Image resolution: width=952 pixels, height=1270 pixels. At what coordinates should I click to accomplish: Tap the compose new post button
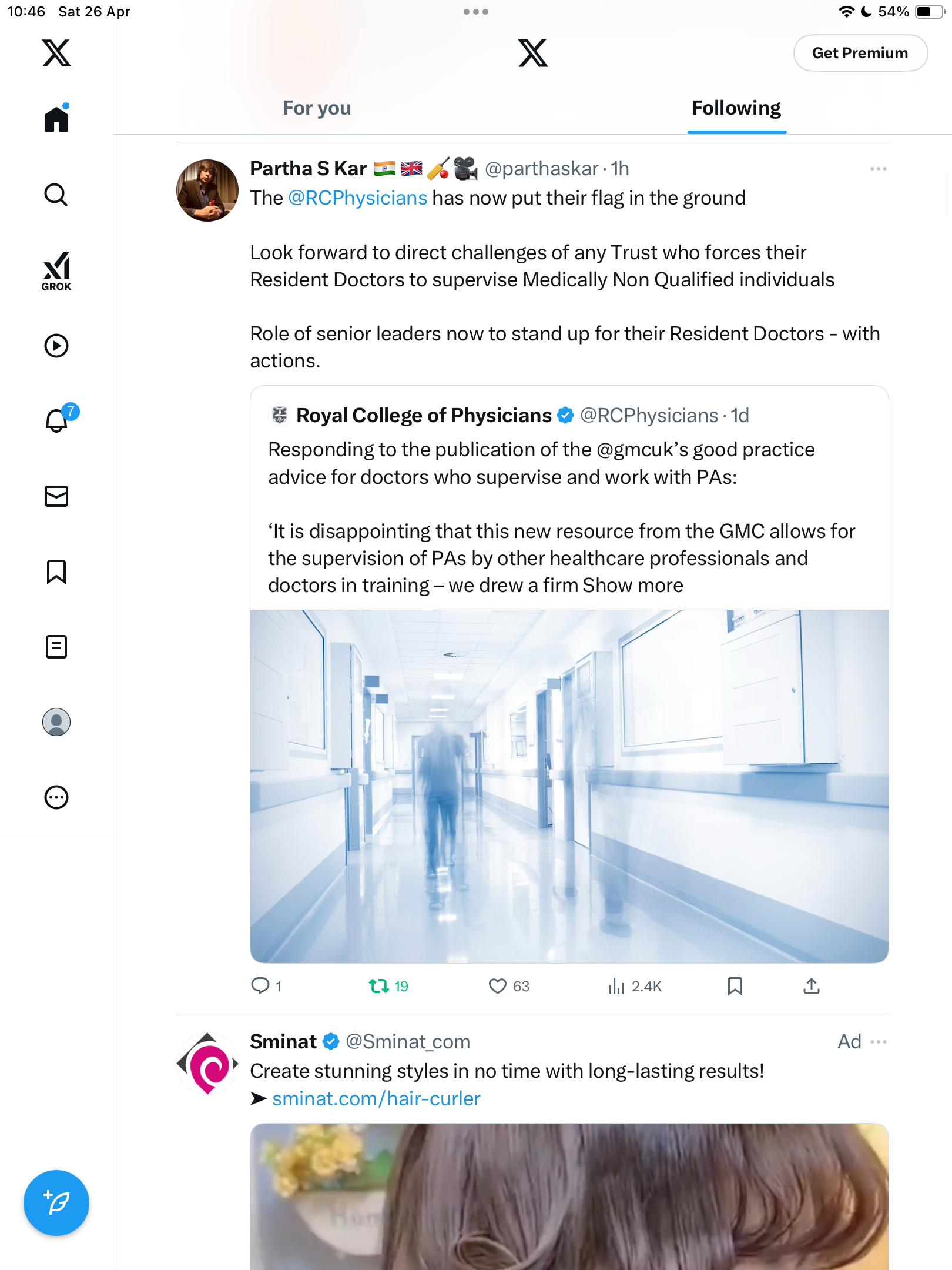[x=56, y=1203]
